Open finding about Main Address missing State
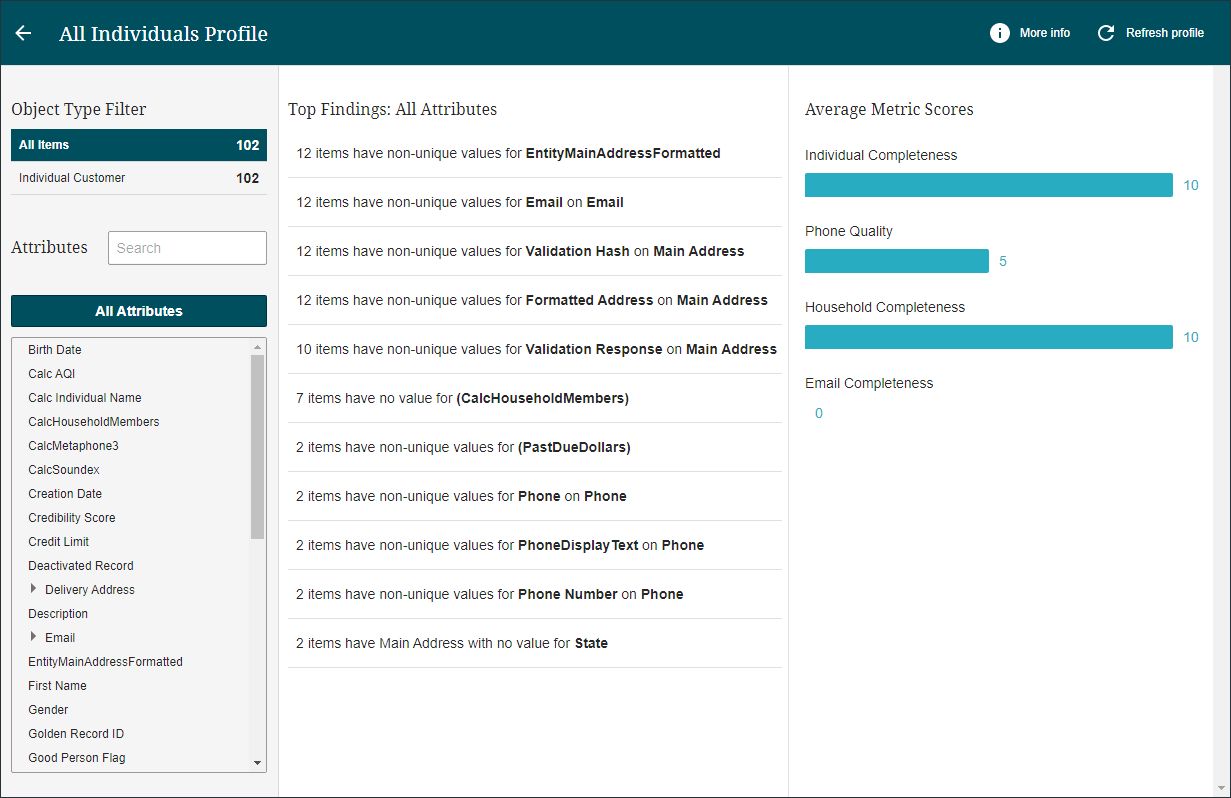The height and width of the screenshot is (798, 1231). [452, 643]
